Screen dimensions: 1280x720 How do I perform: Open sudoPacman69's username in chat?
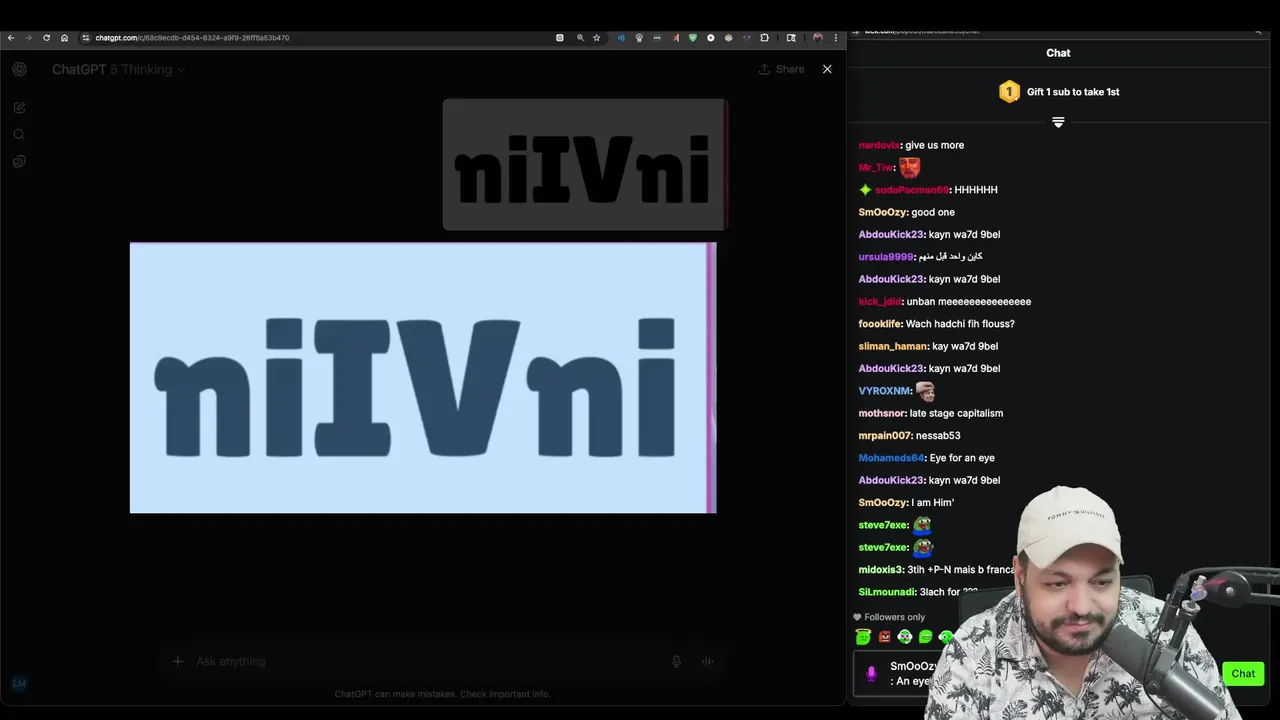click(911, 190)
